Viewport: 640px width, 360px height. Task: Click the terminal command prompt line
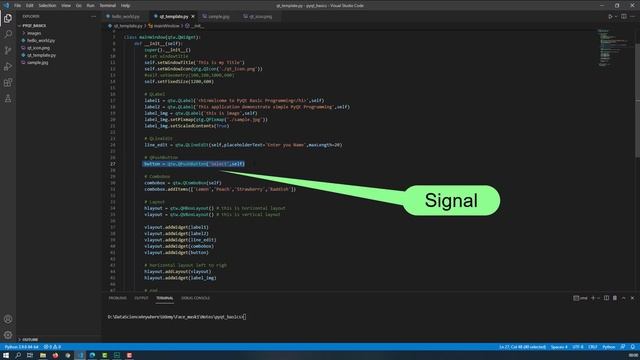click(x=176, y=317)
